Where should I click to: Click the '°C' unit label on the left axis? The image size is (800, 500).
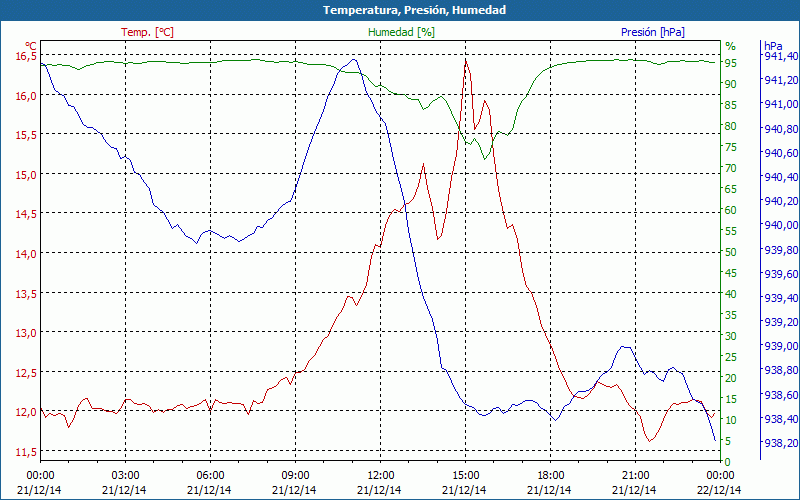31,45
